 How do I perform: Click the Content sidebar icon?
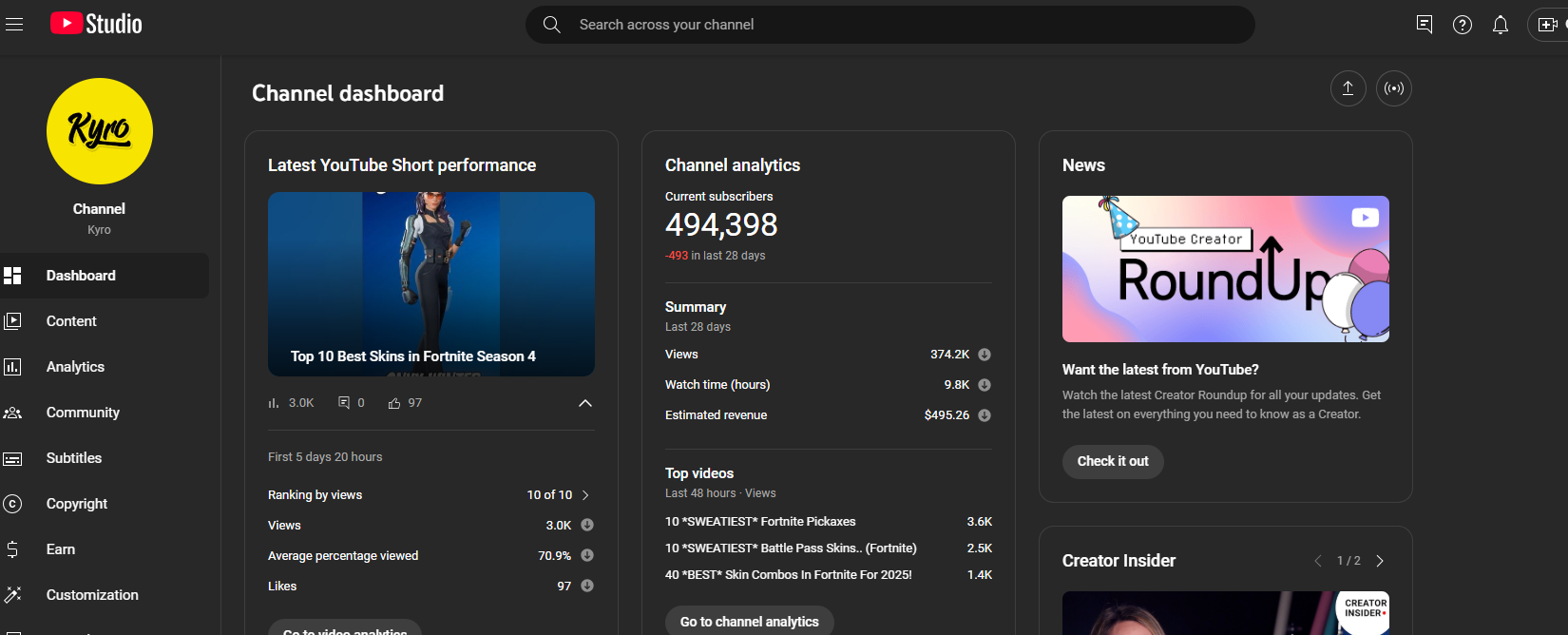coord(12,321)
